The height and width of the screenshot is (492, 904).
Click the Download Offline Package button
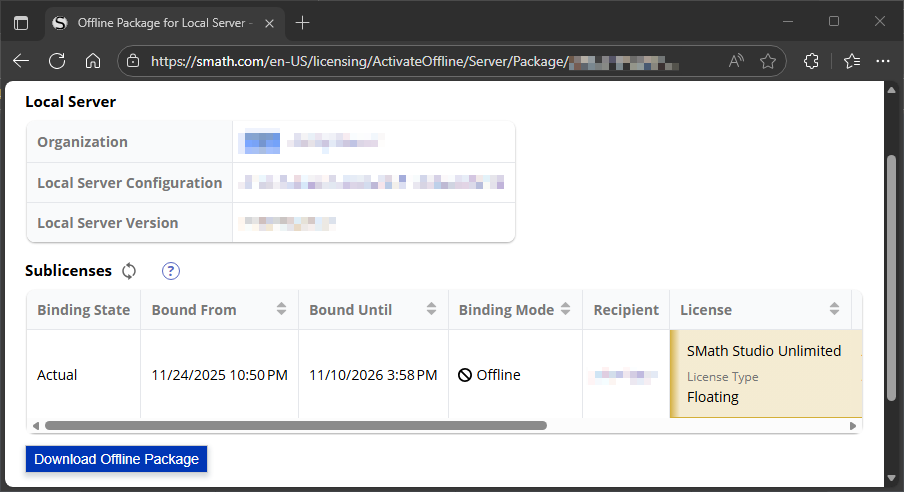point(116,459)
